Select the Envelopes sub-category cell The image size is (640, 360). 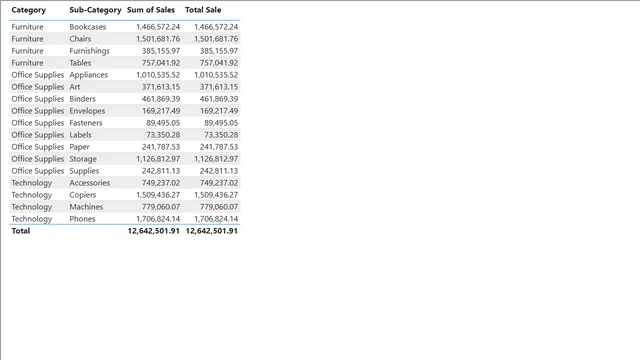click(x=87, y=111)
